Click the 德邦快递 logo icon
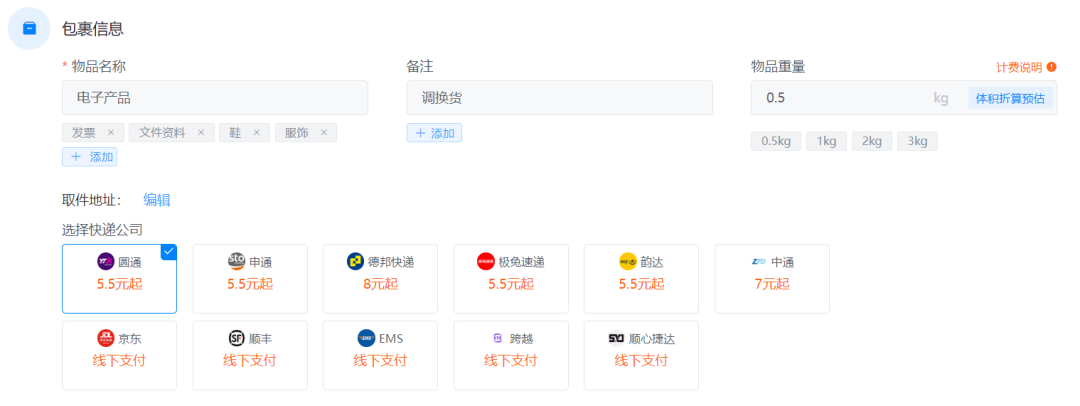 coord(355,262)
